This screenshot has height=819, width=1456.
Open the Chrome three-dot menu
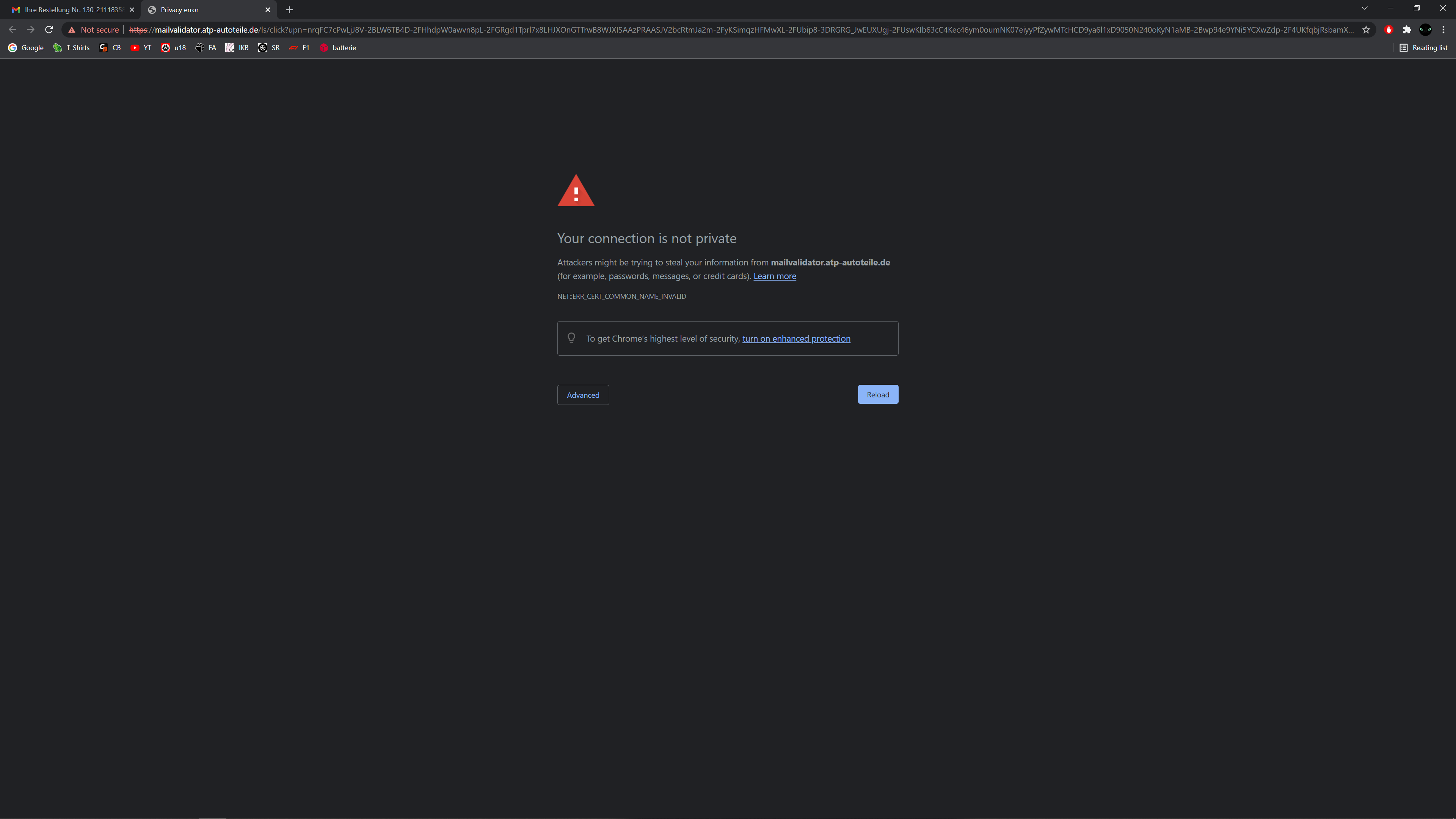click(1443, 30)
